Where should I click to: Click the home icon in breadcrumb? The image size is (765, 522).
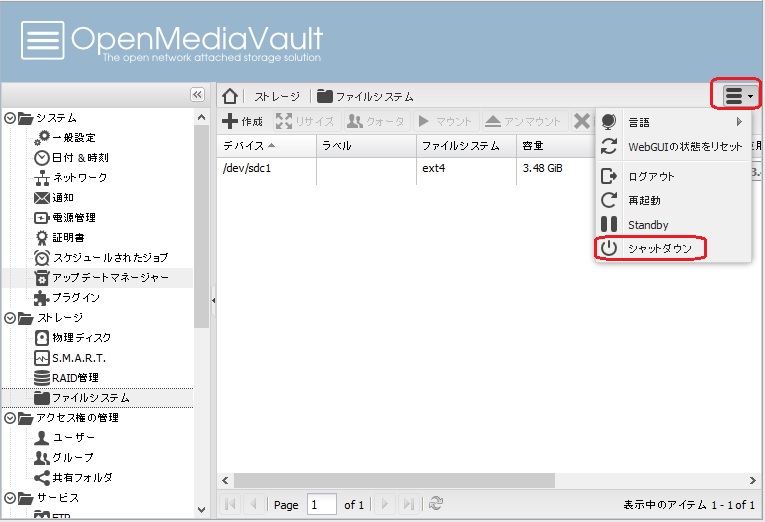(230, 96)
